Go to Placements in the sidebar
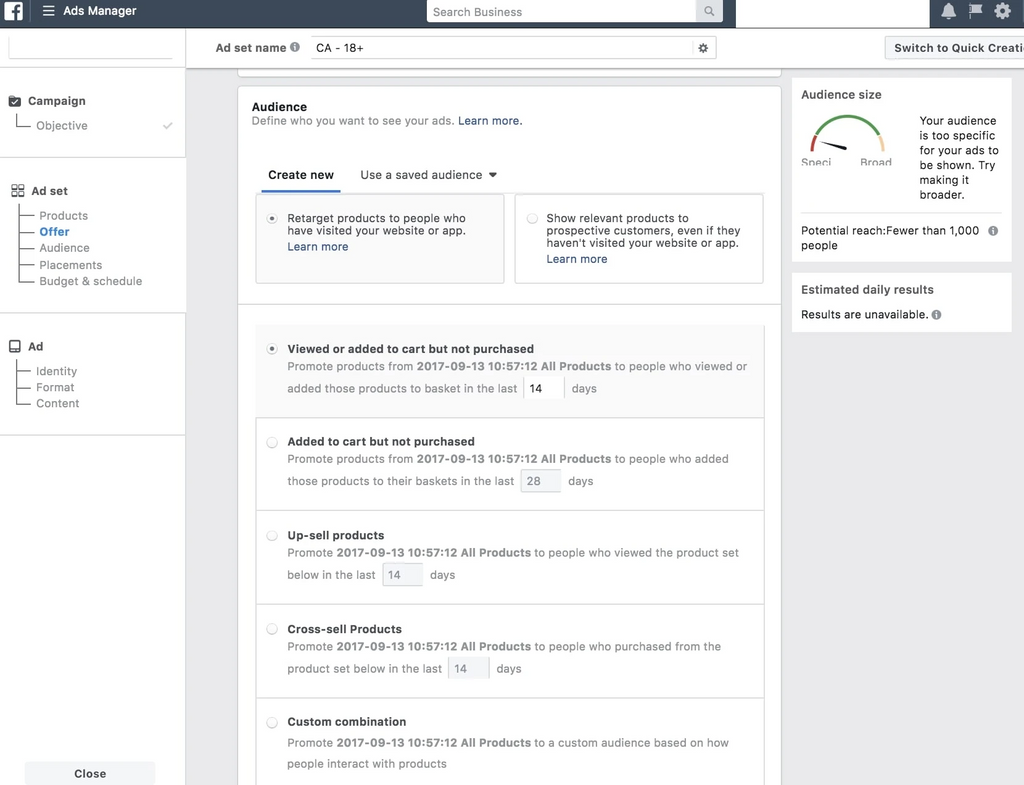1024x785 pixels. [70, 265]
